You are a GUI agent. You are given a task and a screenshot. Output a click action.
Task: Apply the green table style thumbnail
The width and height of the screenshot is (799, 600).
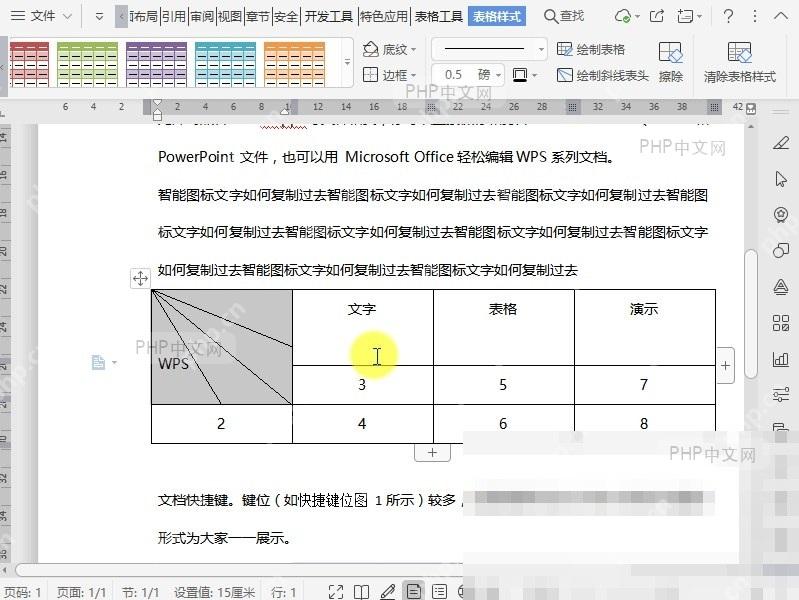point(87,64)
